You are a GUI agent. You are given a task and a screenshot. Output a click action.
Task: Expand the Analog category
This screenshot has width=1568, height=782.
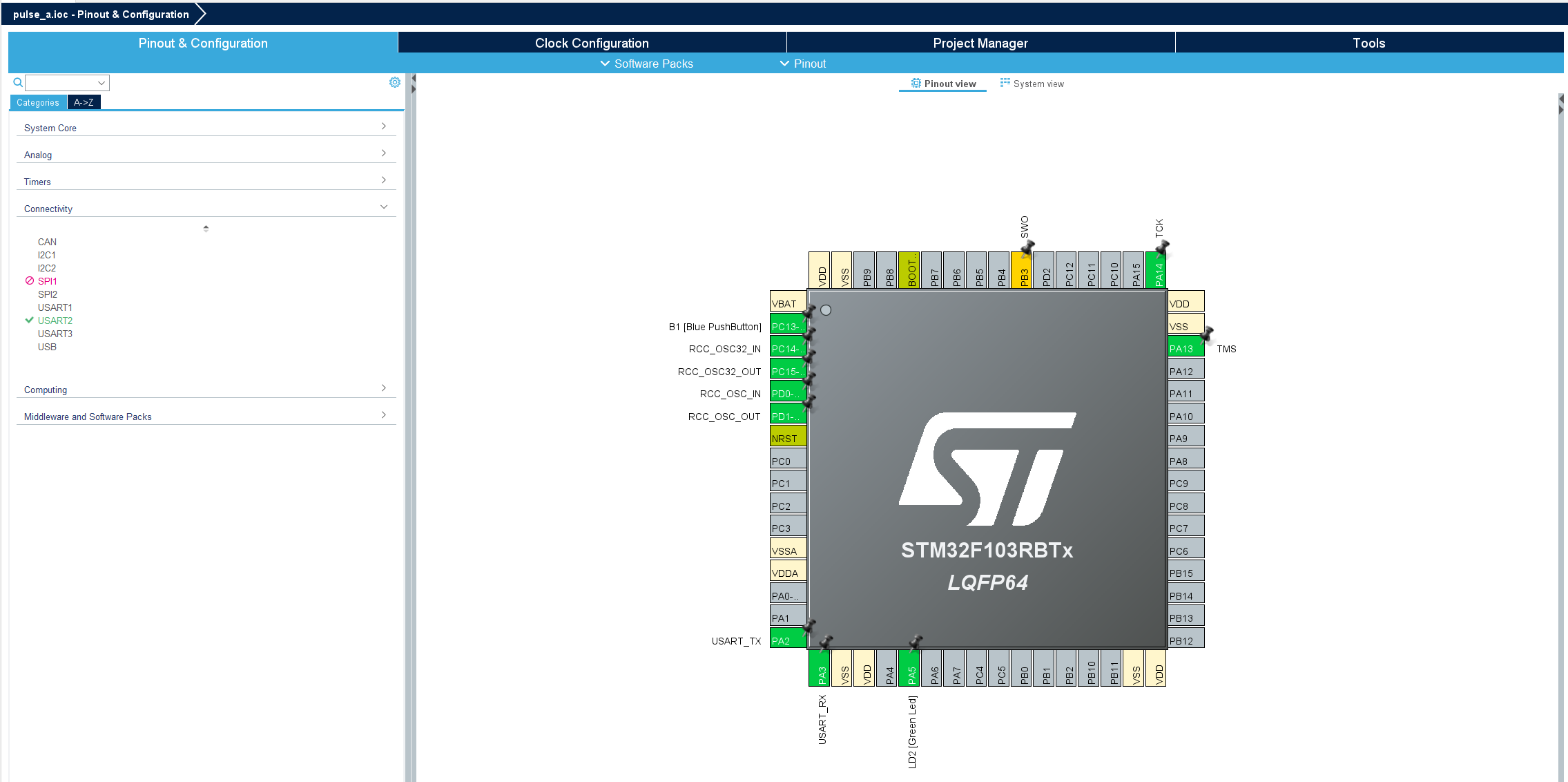[x=206, y=155]
